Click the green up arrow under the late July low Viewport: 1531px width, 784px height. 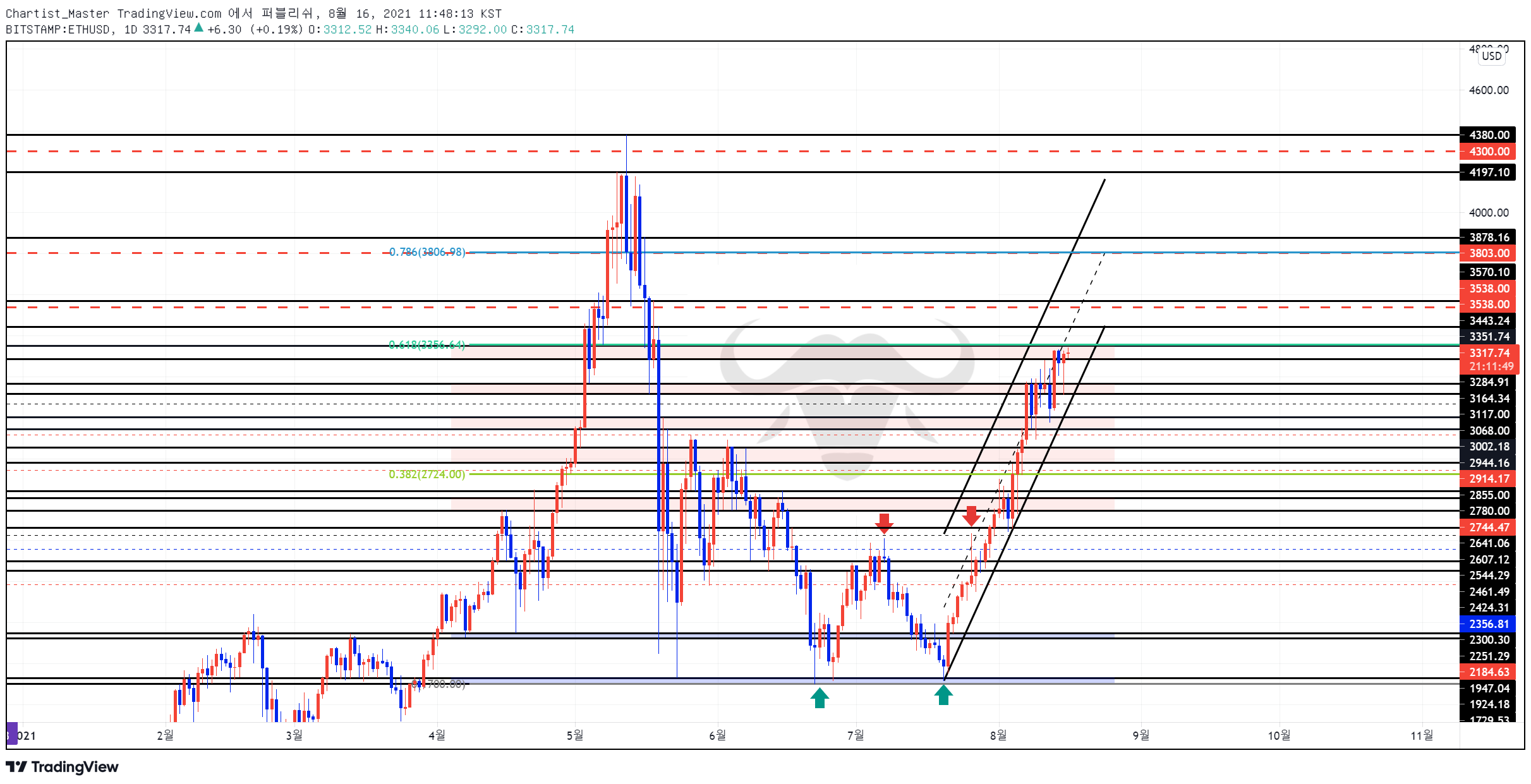coord(943,695)
